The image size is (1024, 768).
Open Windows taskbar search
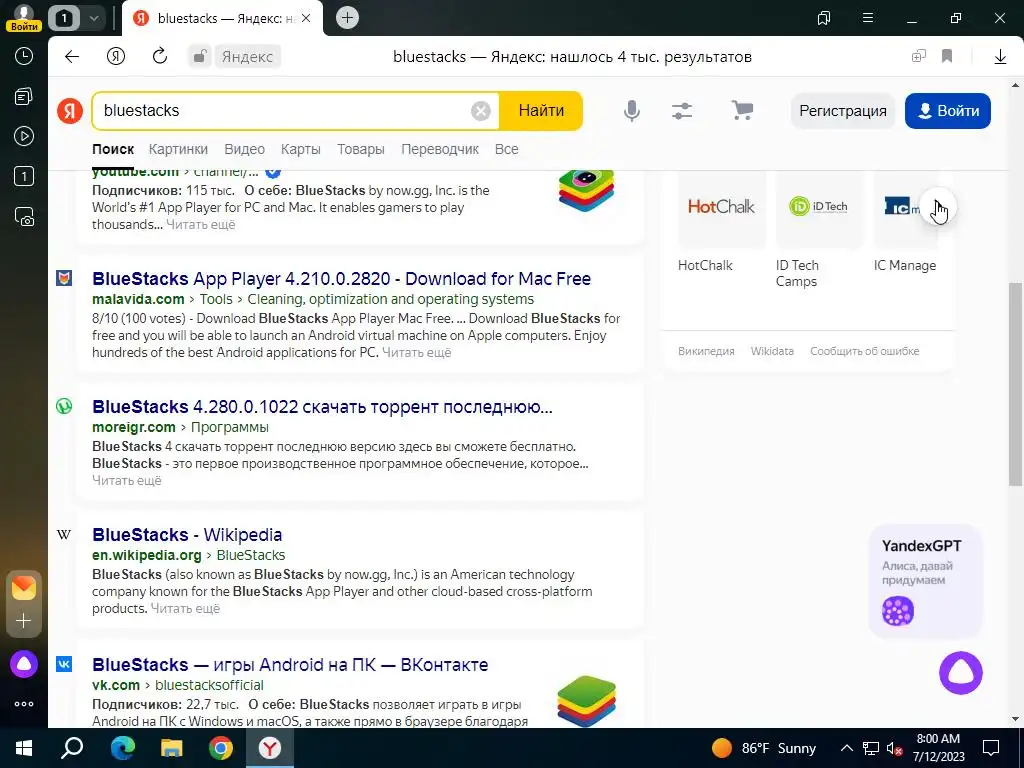[x=72, y=748]
